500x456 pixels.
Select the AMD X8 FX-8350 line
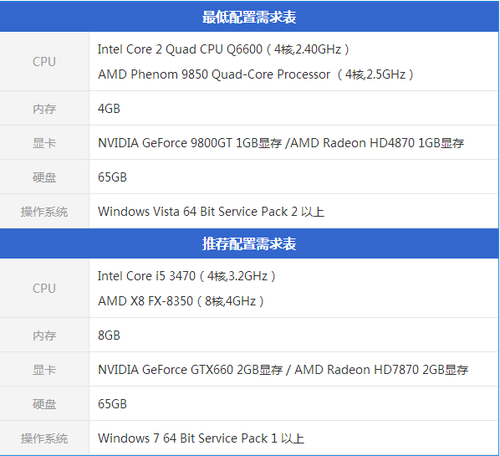click(181, 301)
